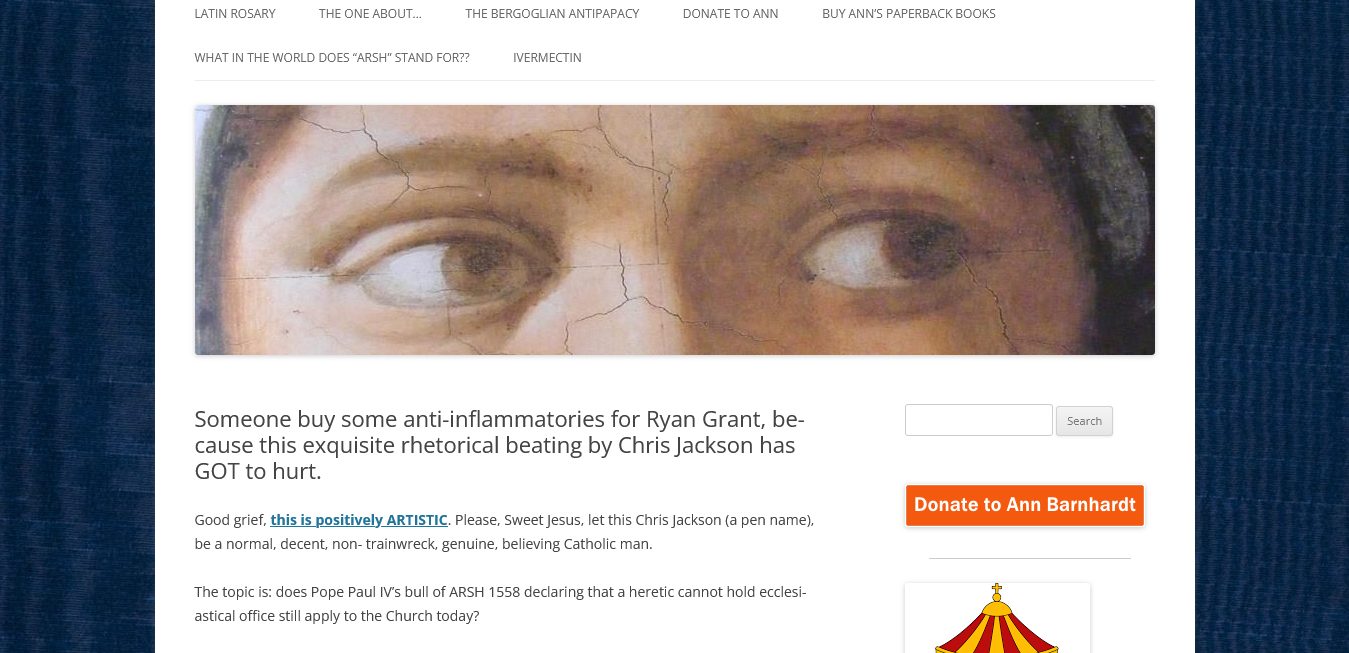Click the divider line below the donate button
This screenshot has width=1349, height=653.
coord(1030,558)
